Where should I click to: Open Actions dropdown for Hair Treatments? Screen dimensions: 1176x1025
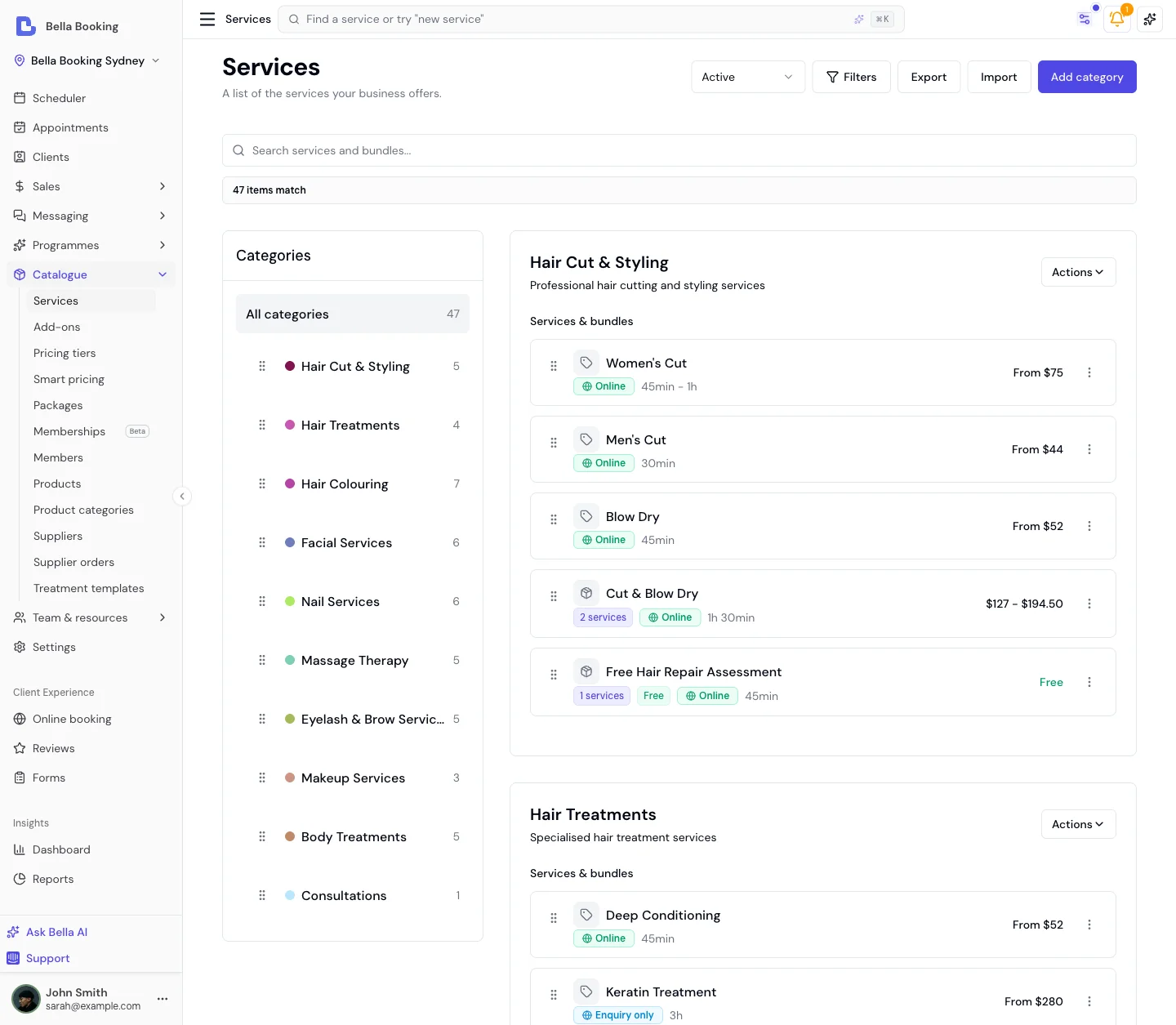tap(1078, 824)
